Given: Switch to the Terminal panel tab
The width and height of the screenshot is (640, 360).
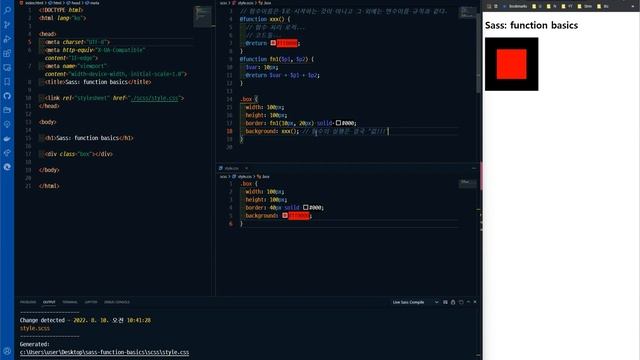Looking at the screenshot, I should [70, 302].
